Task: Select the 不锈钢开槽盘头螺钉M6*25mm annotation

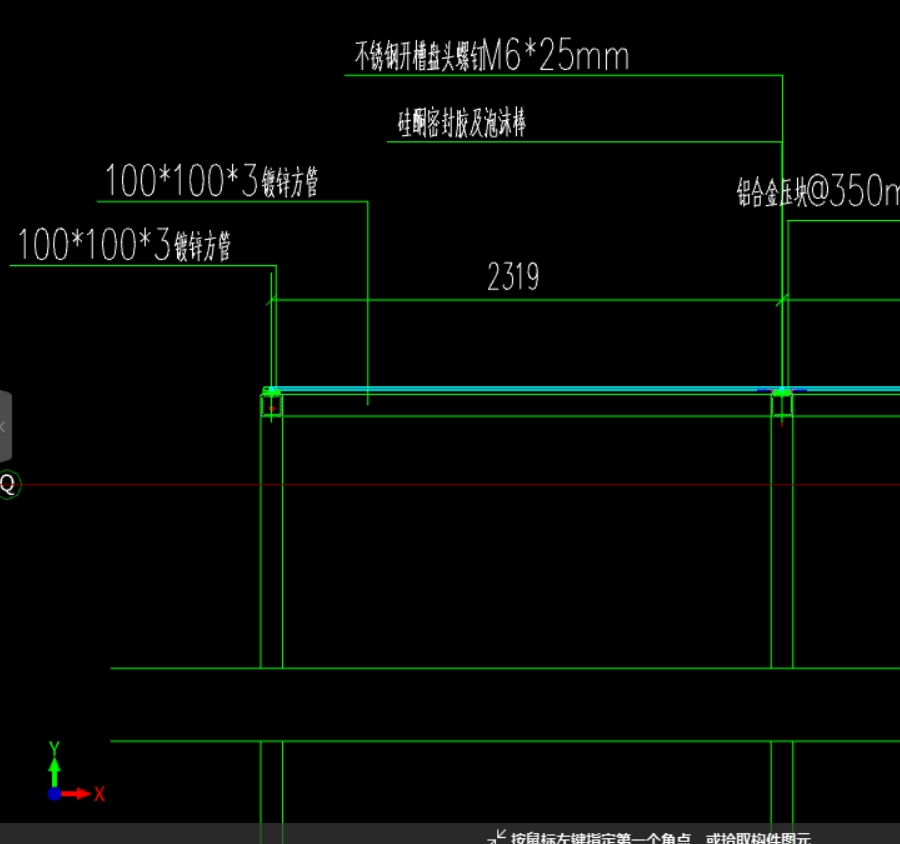Action: tap(492, 56)
